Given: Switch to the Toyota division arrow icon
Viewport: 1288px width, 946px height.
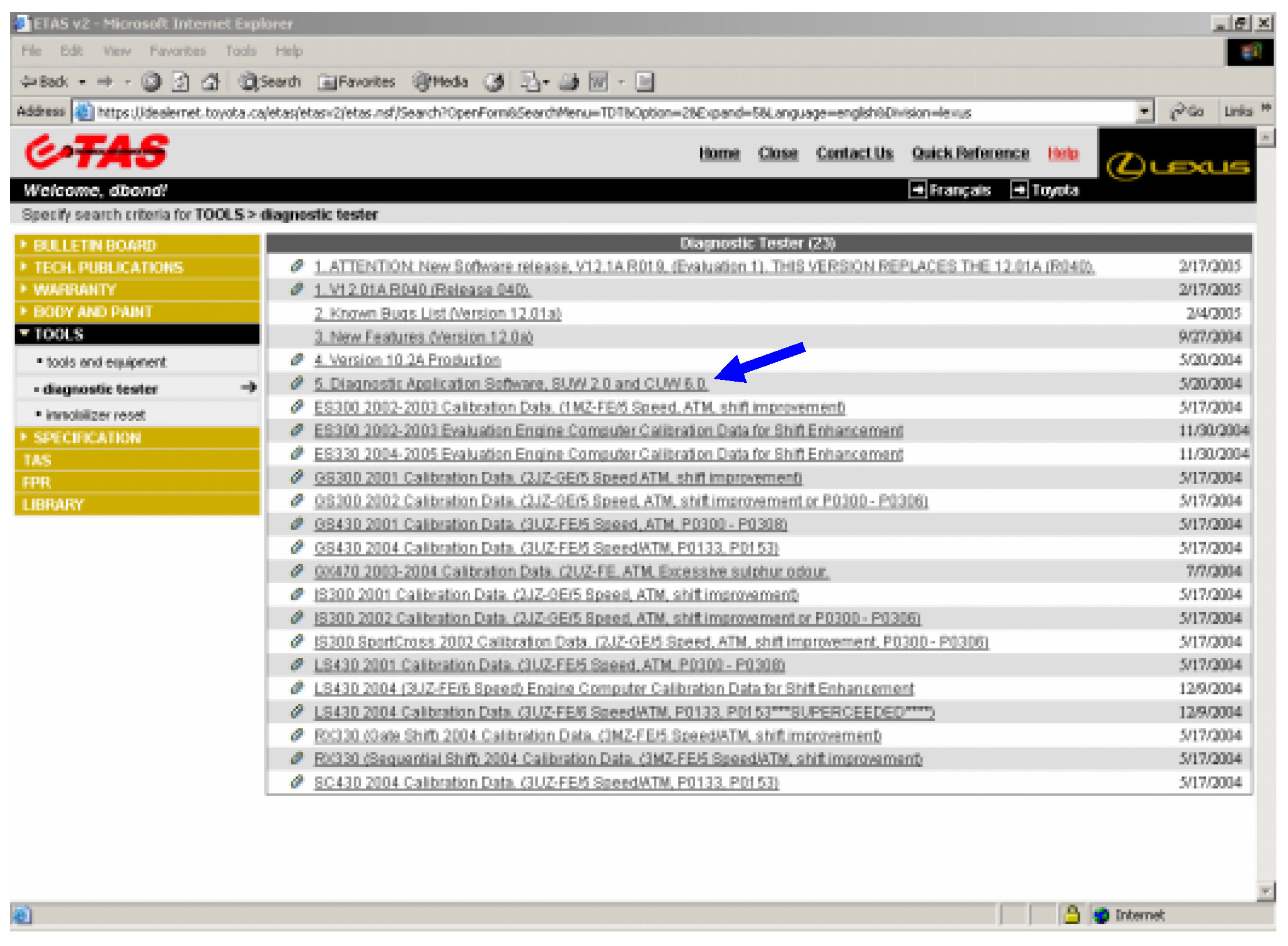Looking at the screenshot, I should point(1019,190).
